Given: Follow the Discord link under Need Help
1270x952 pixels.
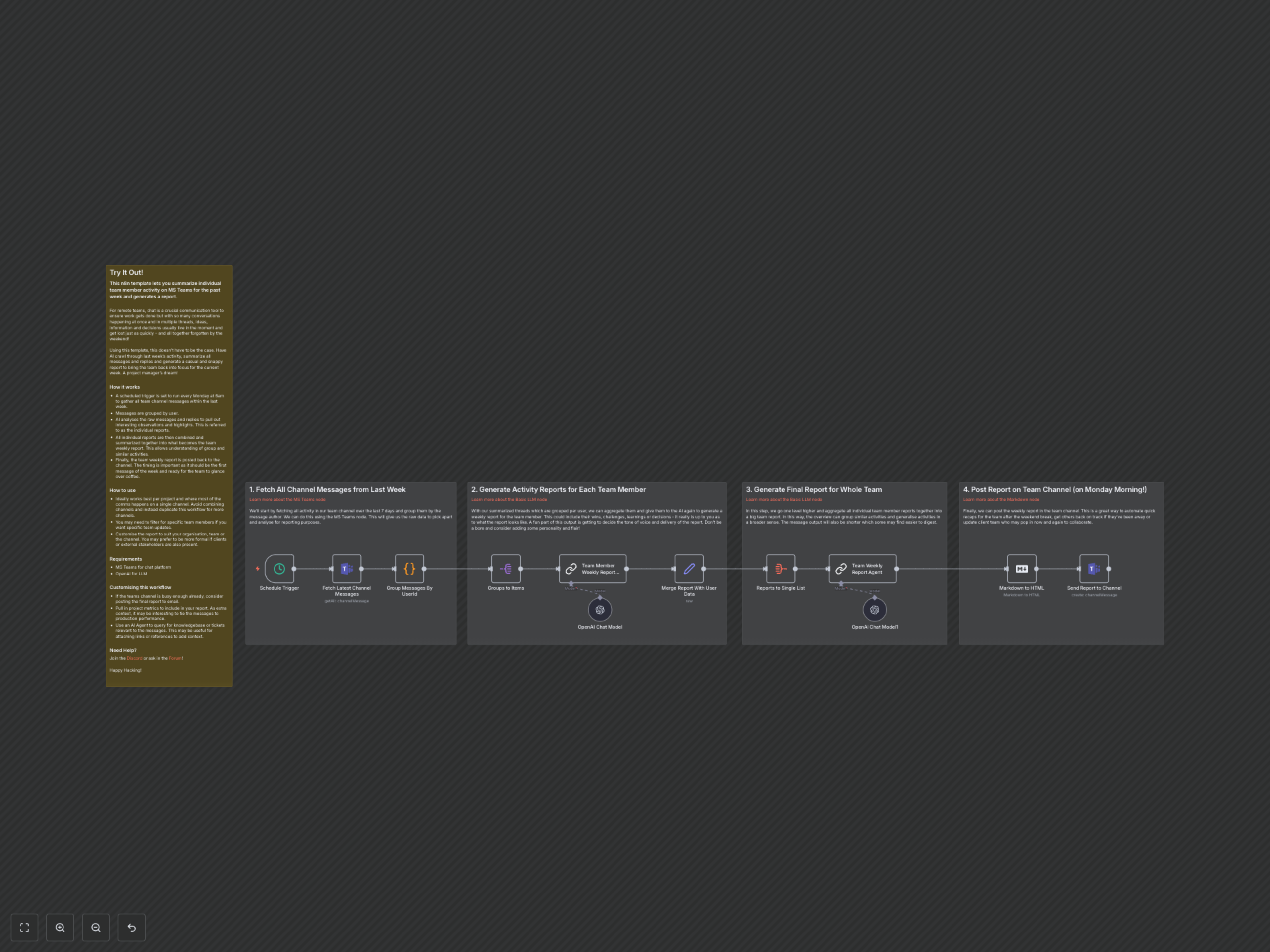Looking at the screenshot, I should pos(134,658).
